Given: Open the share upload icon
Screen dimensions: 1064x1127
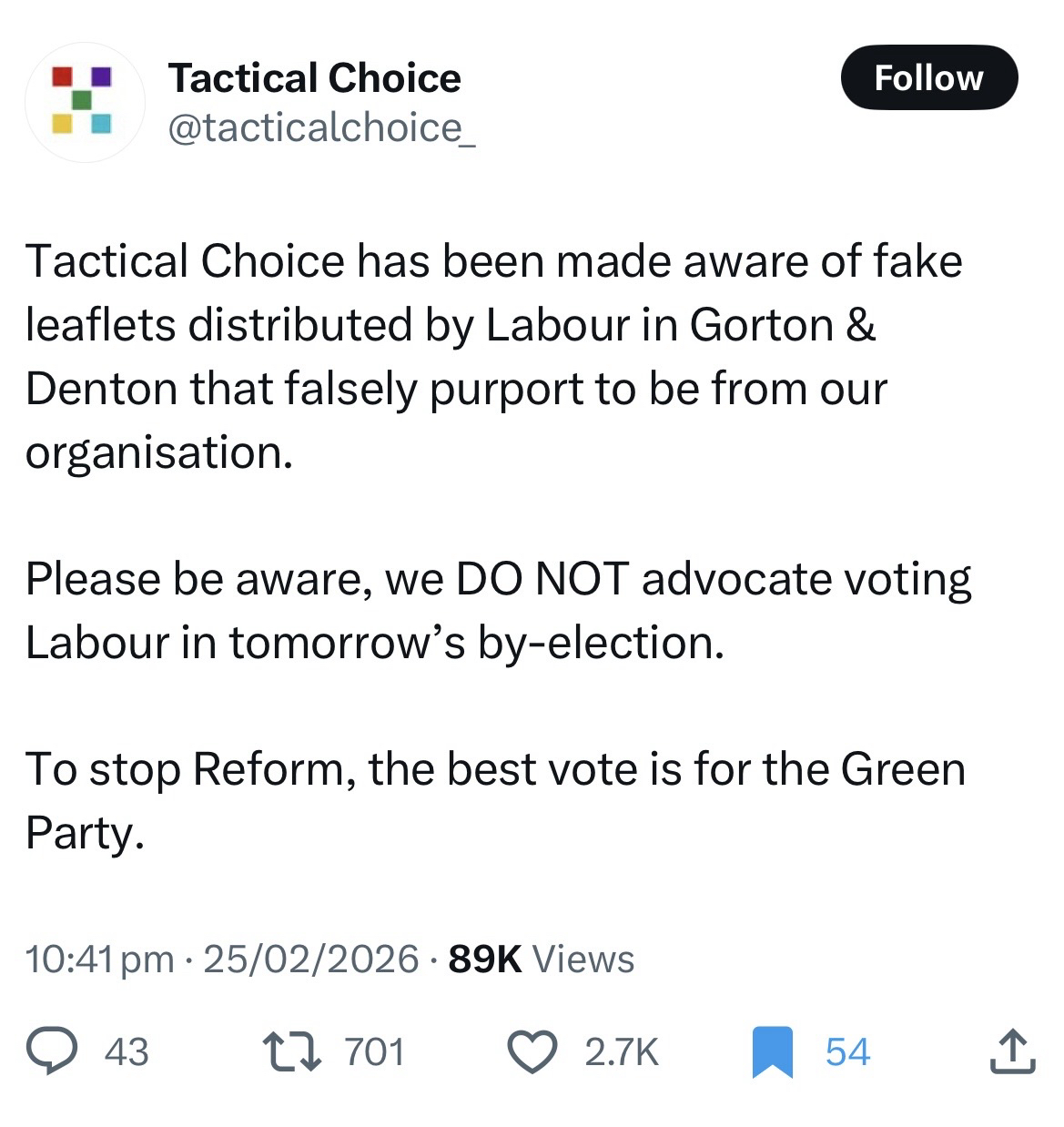Looking at the screenshot, I should (1011, 1051).
